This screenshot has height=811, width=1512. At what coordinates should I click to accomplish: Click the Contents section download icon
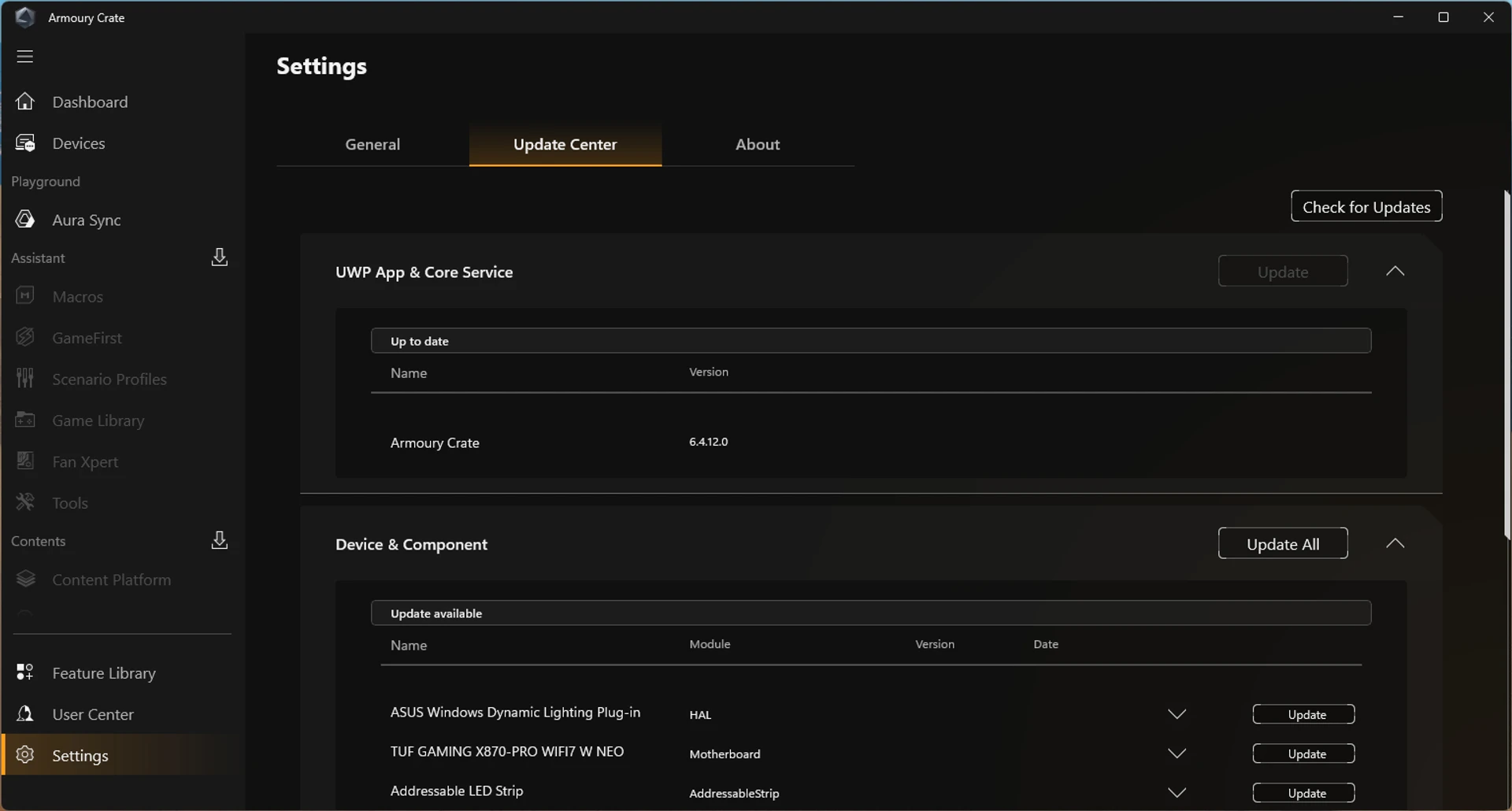coord(220,540)
